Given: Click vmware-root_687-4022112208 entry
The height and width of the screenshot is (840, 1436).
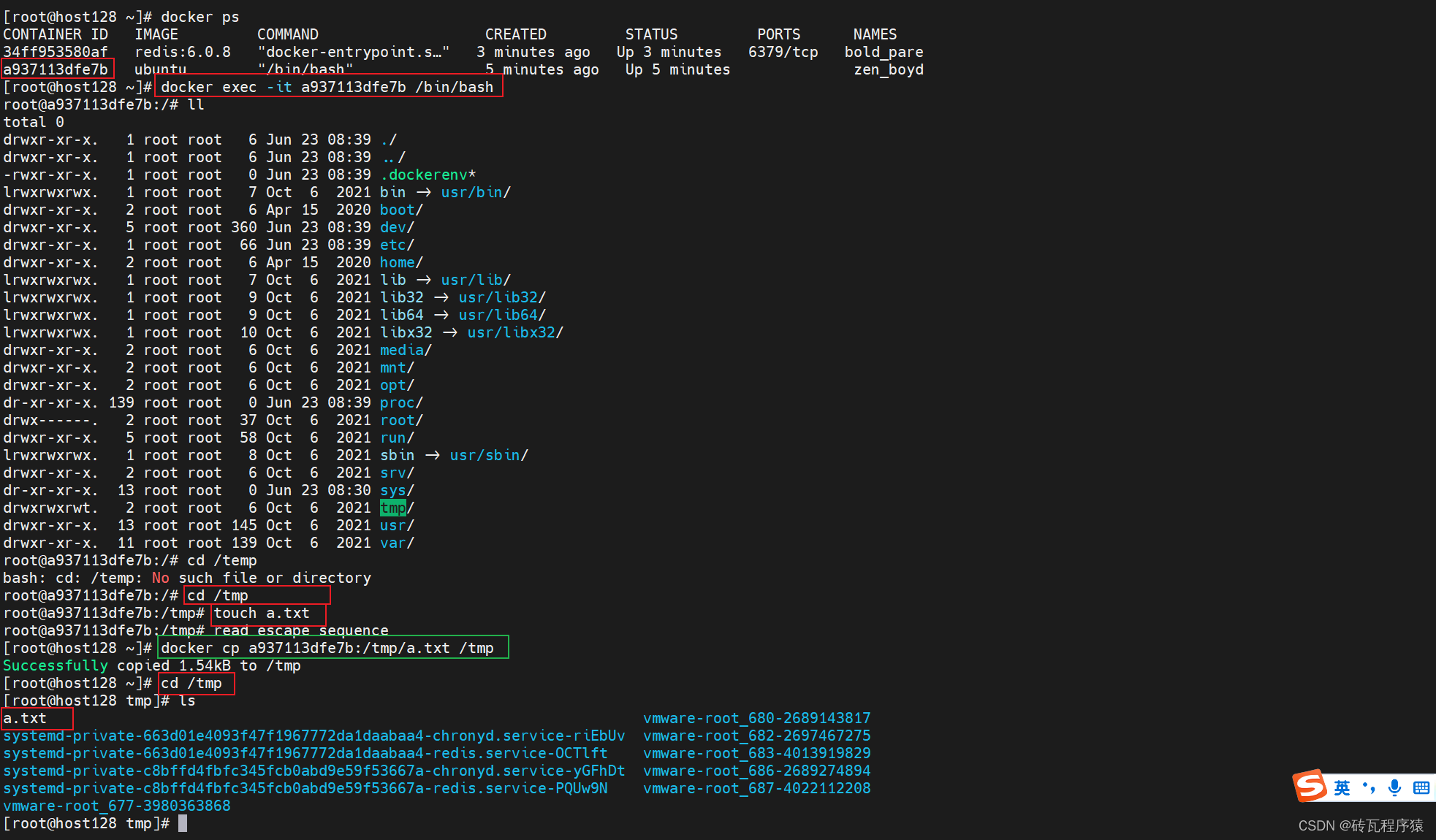Looking at the screenshot, I should click(x=757, y=788).
